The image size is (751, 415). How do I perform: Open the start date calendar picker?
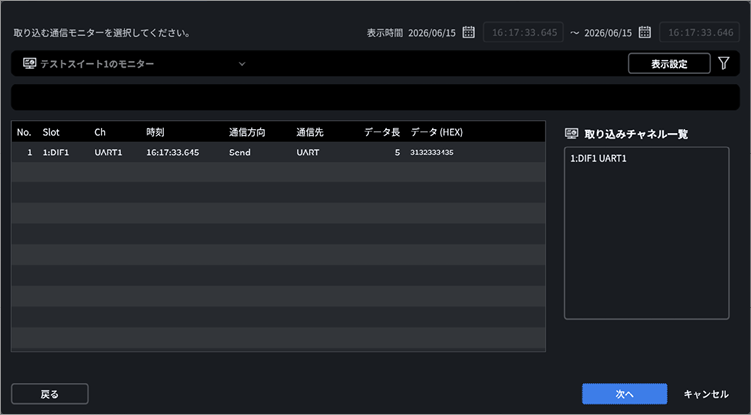tap(468, 32)
